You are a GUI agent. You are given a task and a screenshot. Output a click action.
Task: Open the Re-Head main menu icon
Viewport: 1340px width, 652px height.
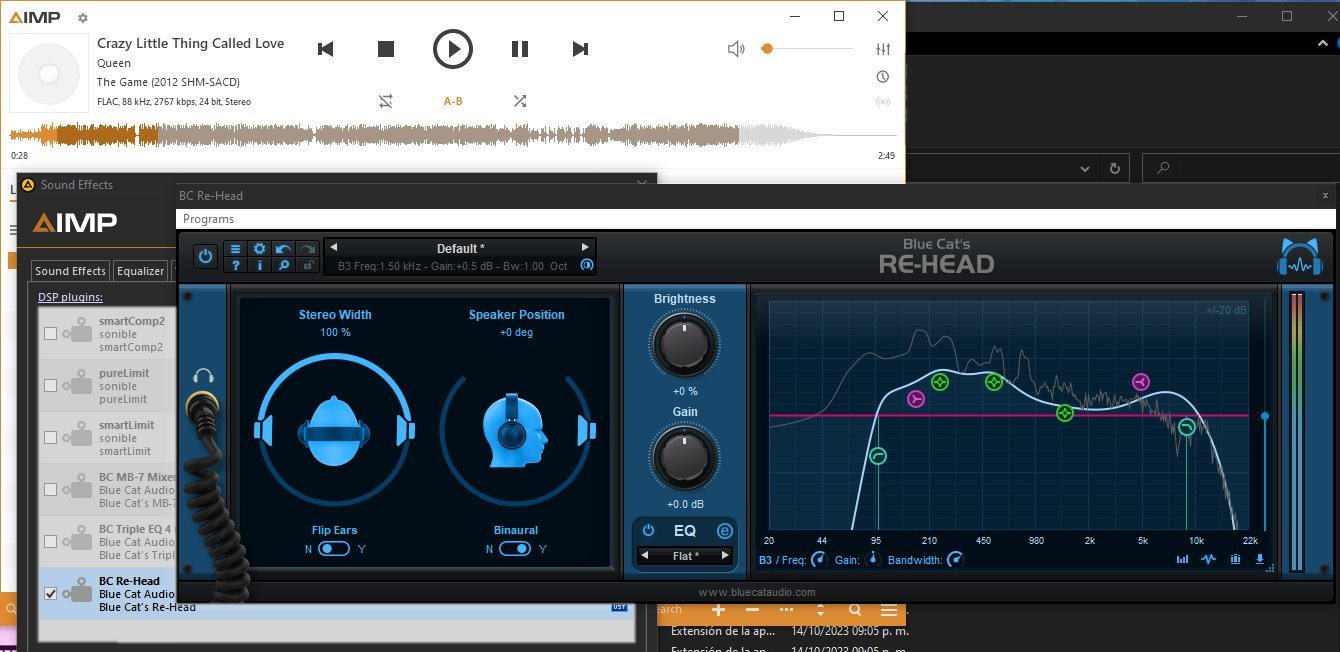coord(236,249)
